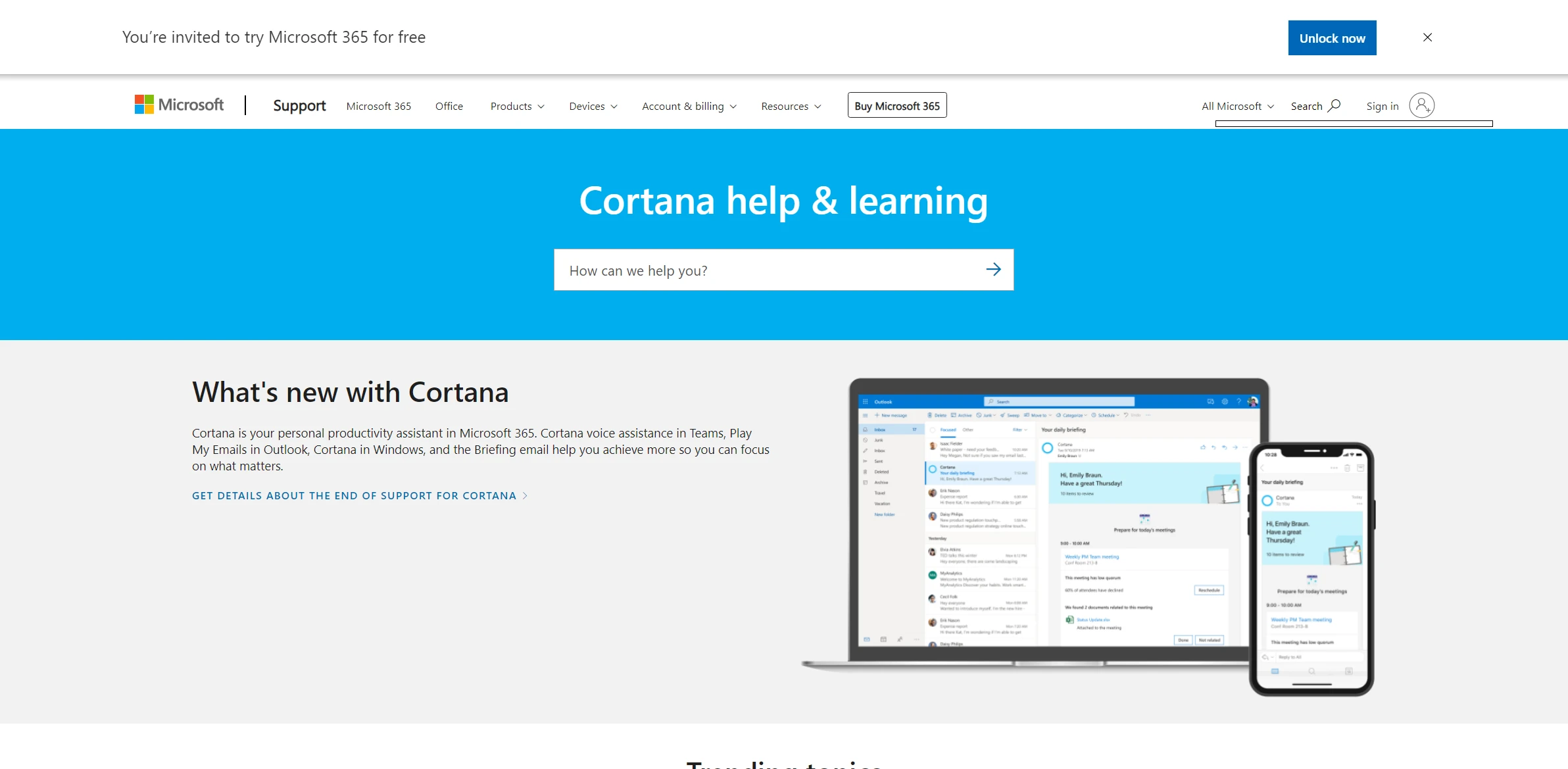Open the Microsoft 365 menu item
Viewport: 1568px width, 769px height.
point(379,106)
